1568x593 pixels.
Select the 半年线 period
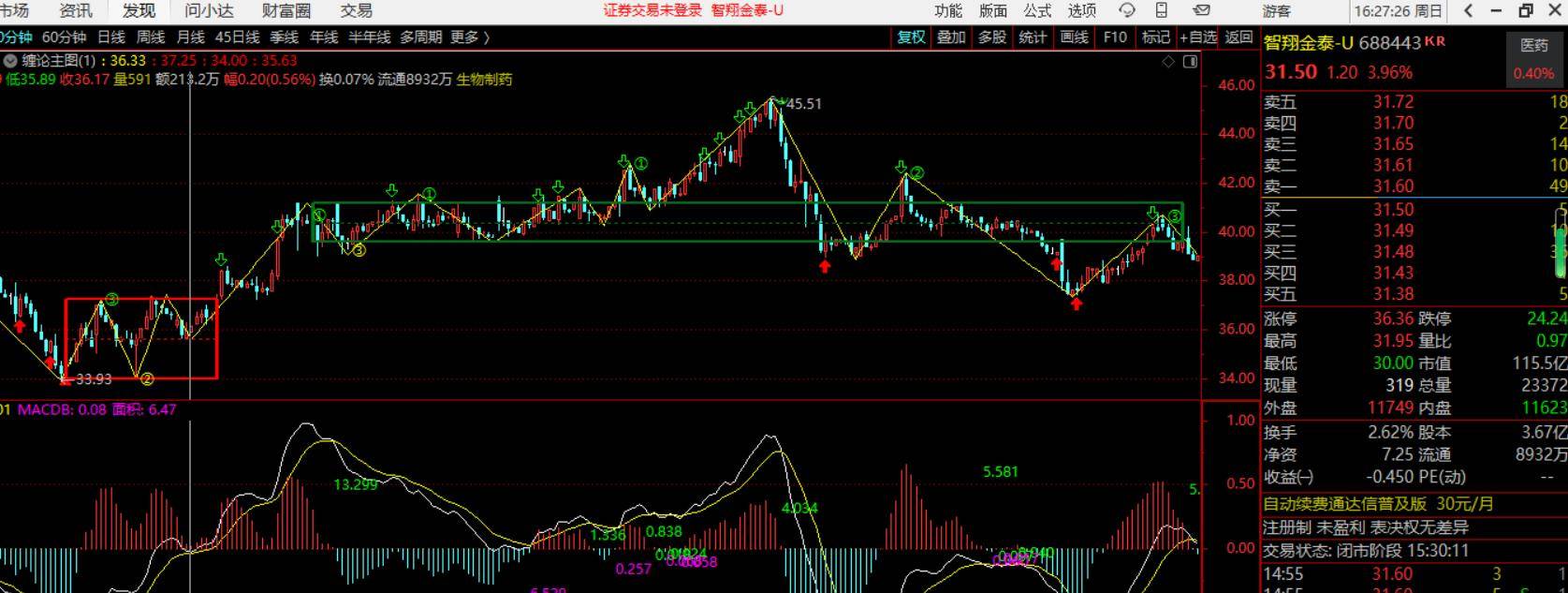pyautogui.click(x=369, y=37)
